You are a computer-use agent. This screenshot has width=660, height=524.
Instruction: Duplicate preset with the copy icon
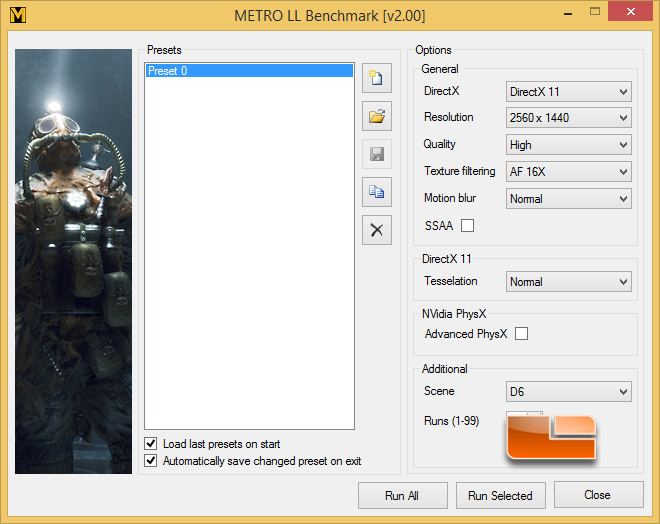coord(377,192)
